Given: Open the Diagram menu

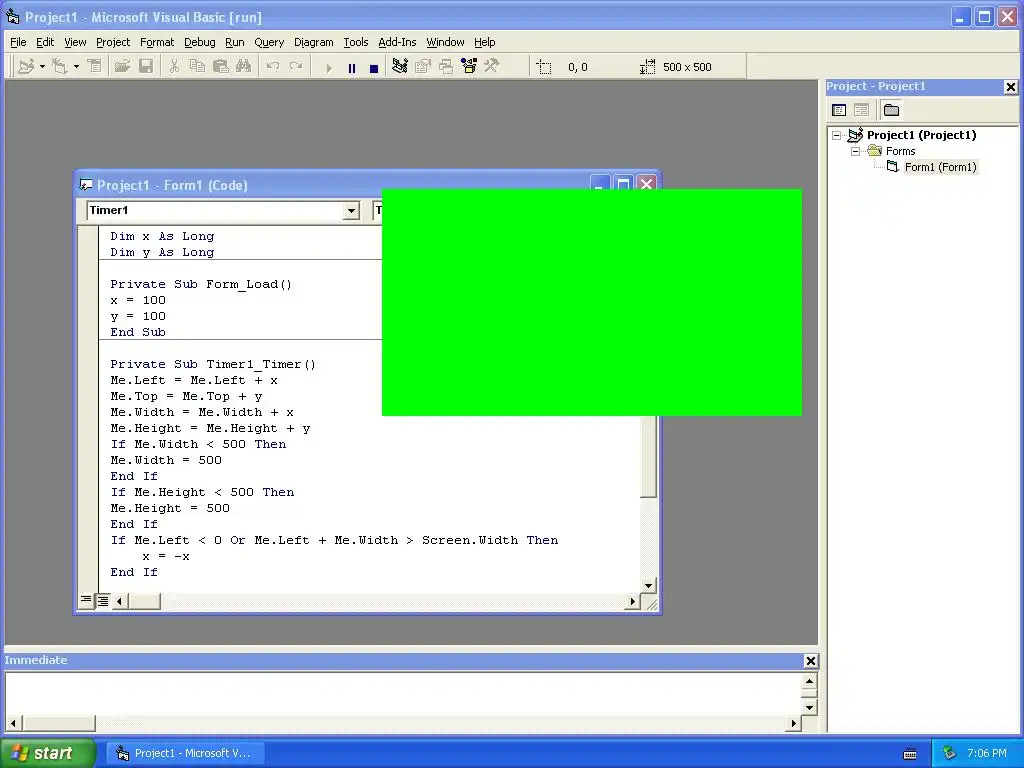Looking at the screenshot, I should (x=313, y=42).
